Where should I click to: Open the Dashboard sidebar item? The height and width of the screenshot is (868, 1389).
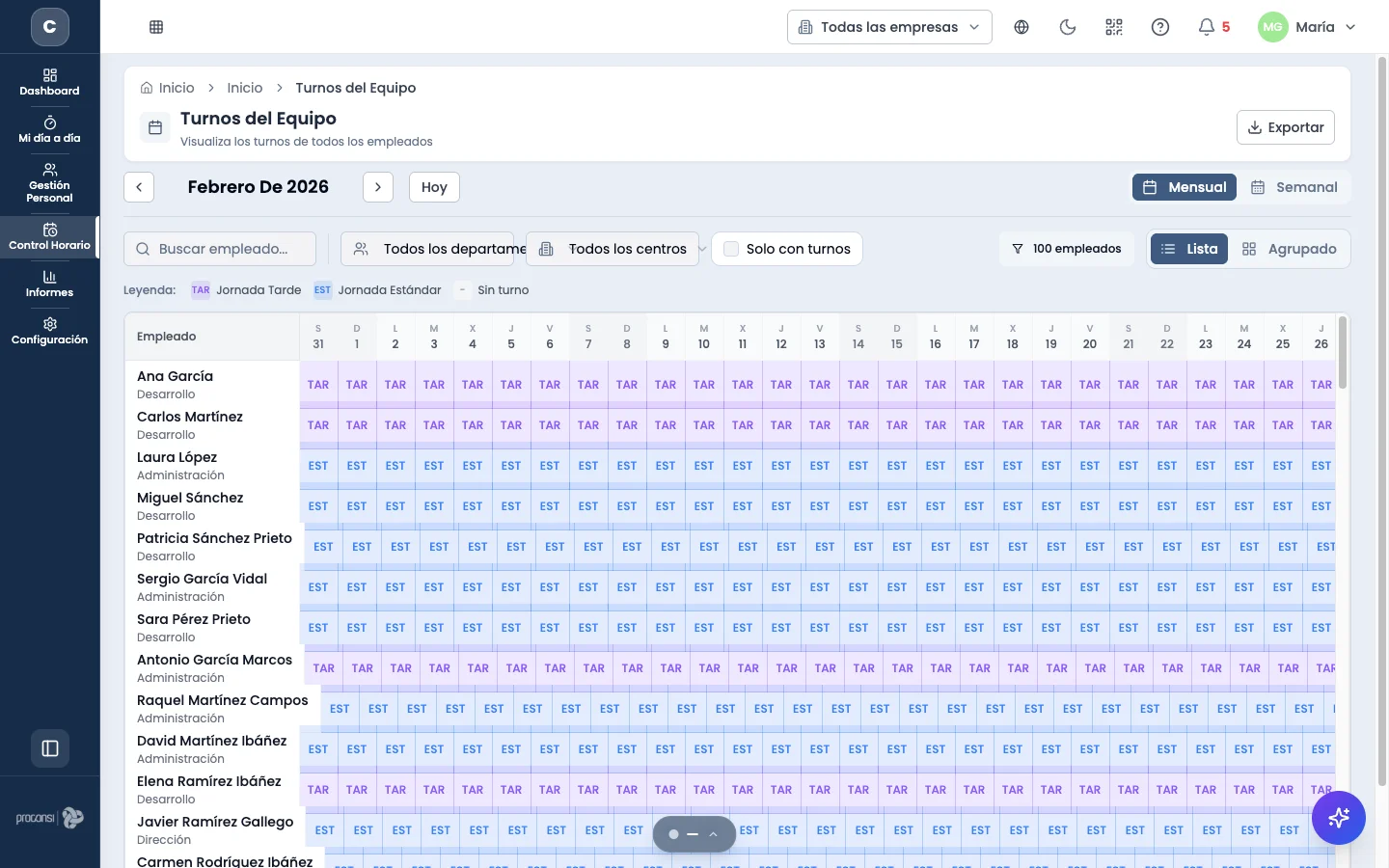pos(50,82)
